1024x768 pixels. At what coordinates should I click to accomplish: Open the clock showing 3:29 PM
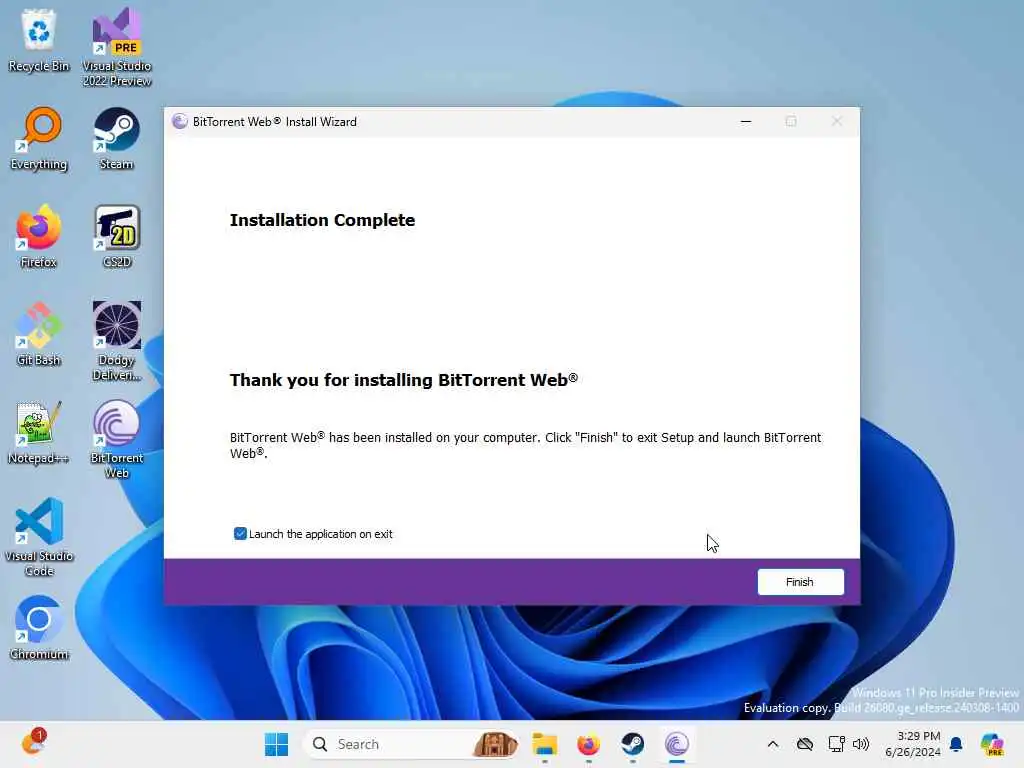913,744
